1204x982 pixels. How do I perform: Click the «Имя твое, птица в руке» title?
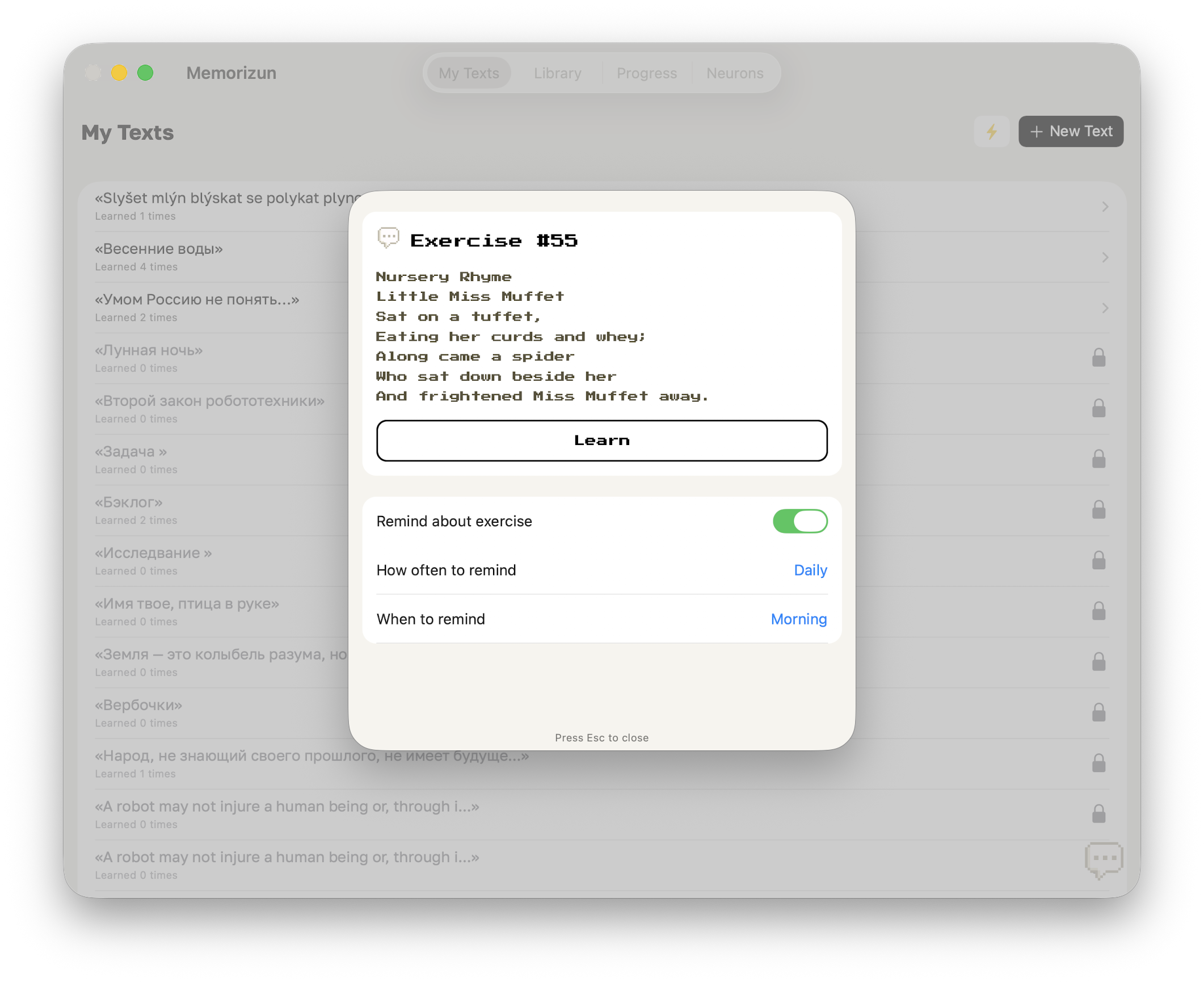point(187,603)
